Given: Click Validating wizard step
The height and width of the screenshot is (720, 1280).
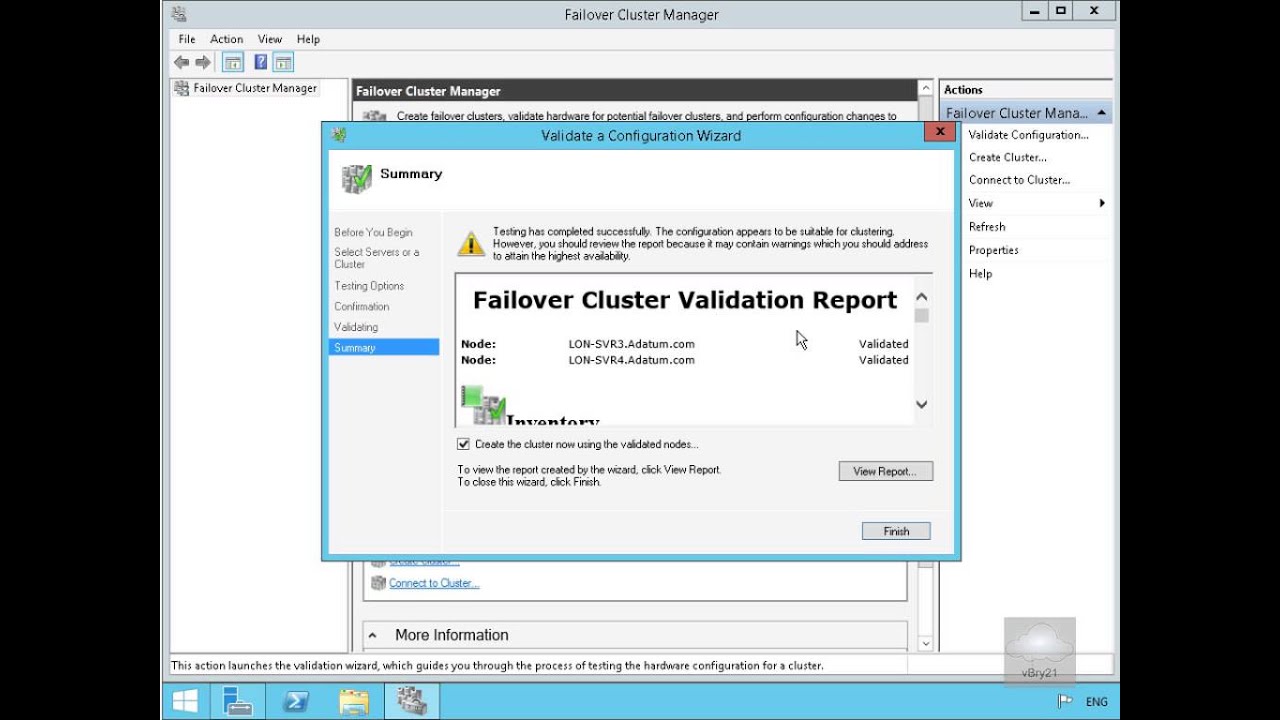Looking at the screenshot, I should click(x=356, y=327).
